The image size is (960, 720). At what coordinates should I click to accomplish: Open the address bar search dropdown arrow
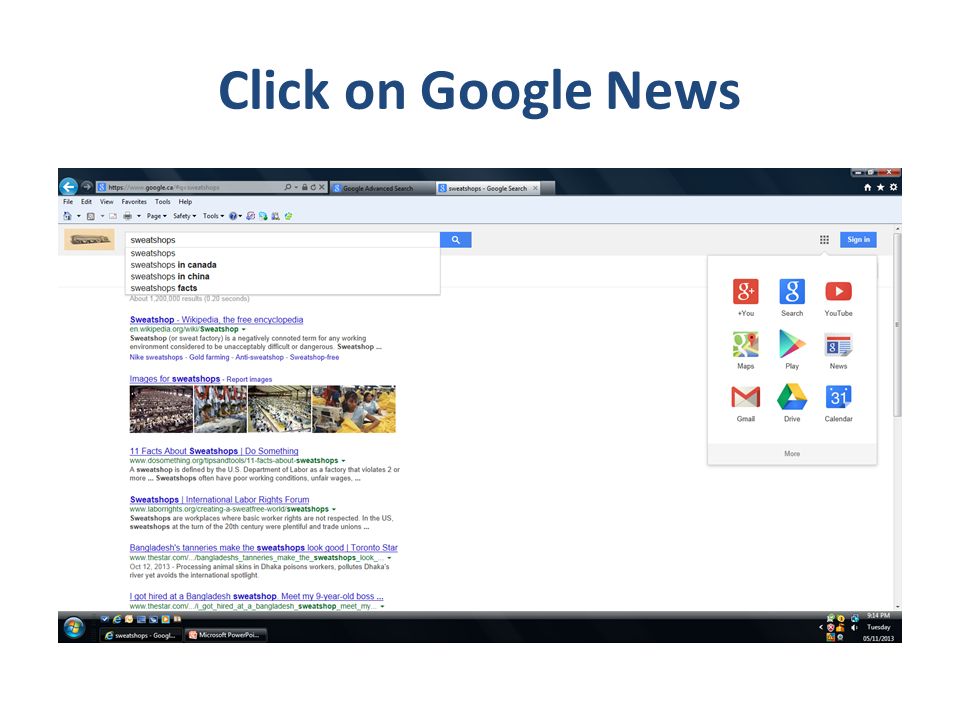coord(296,187)
